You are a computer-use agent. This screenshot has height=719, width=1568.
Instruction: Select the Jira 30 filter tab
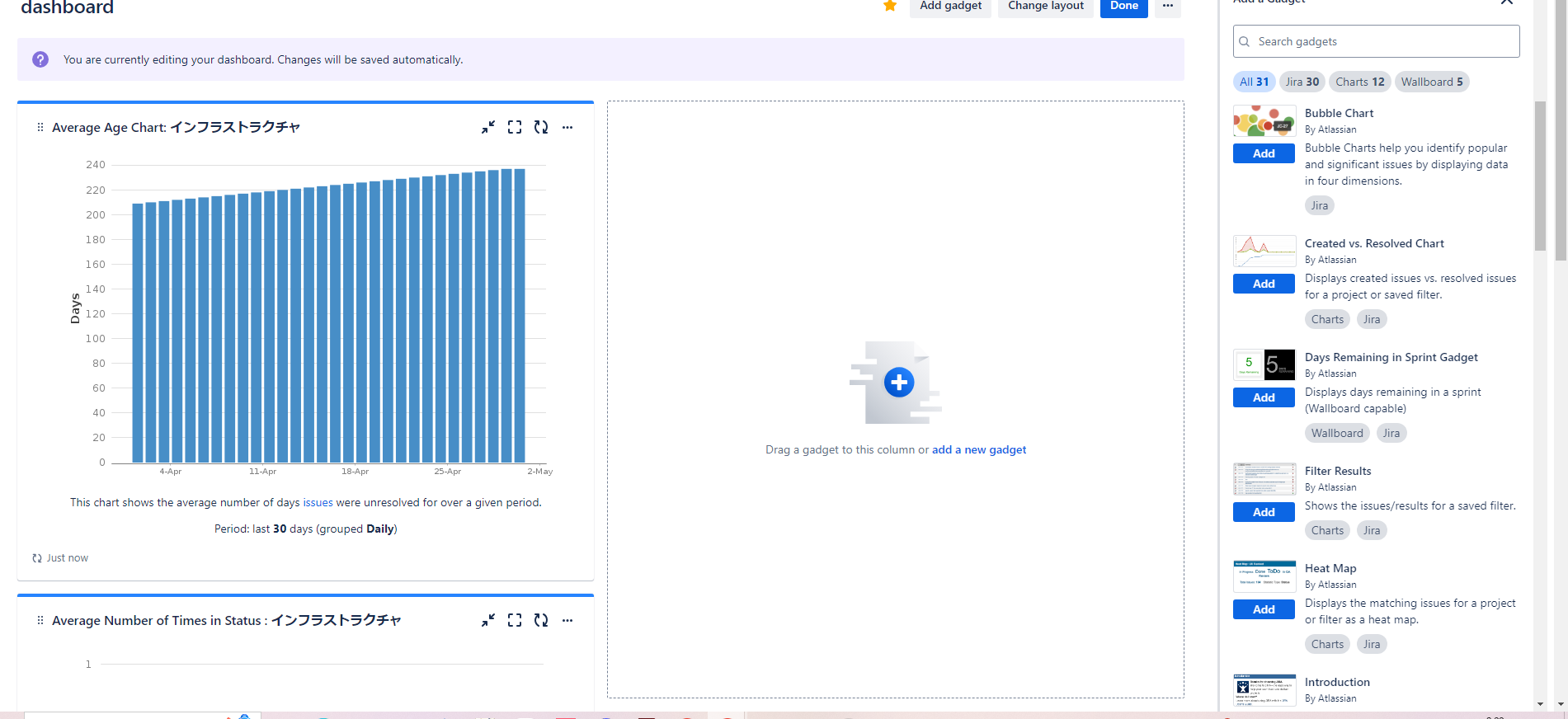[1302, 82]
